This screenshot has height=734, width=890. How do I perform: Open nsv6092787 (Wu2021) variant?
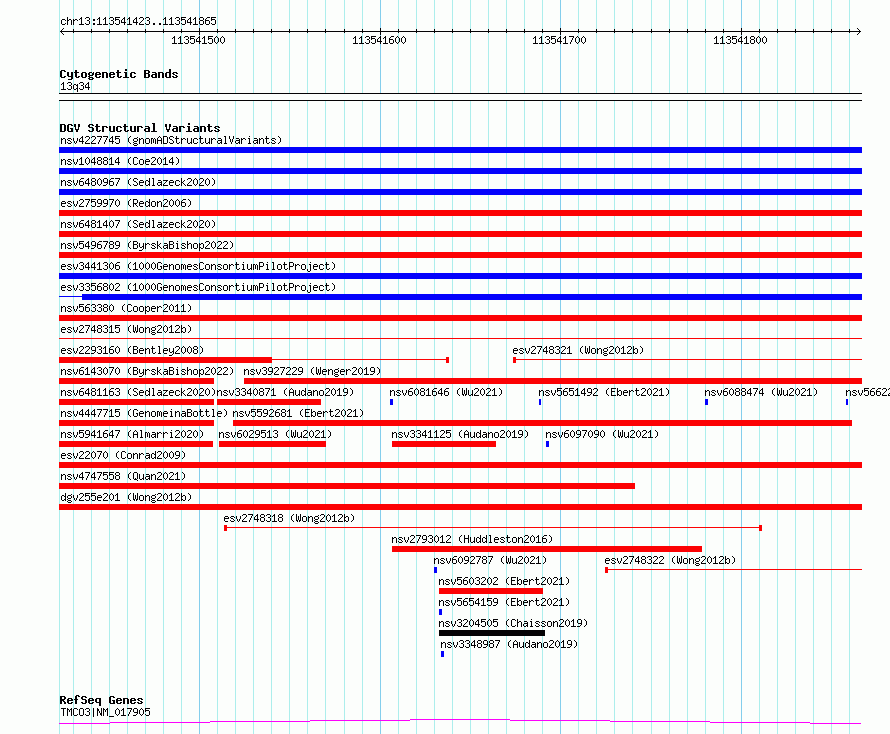(x=490, y=560)
